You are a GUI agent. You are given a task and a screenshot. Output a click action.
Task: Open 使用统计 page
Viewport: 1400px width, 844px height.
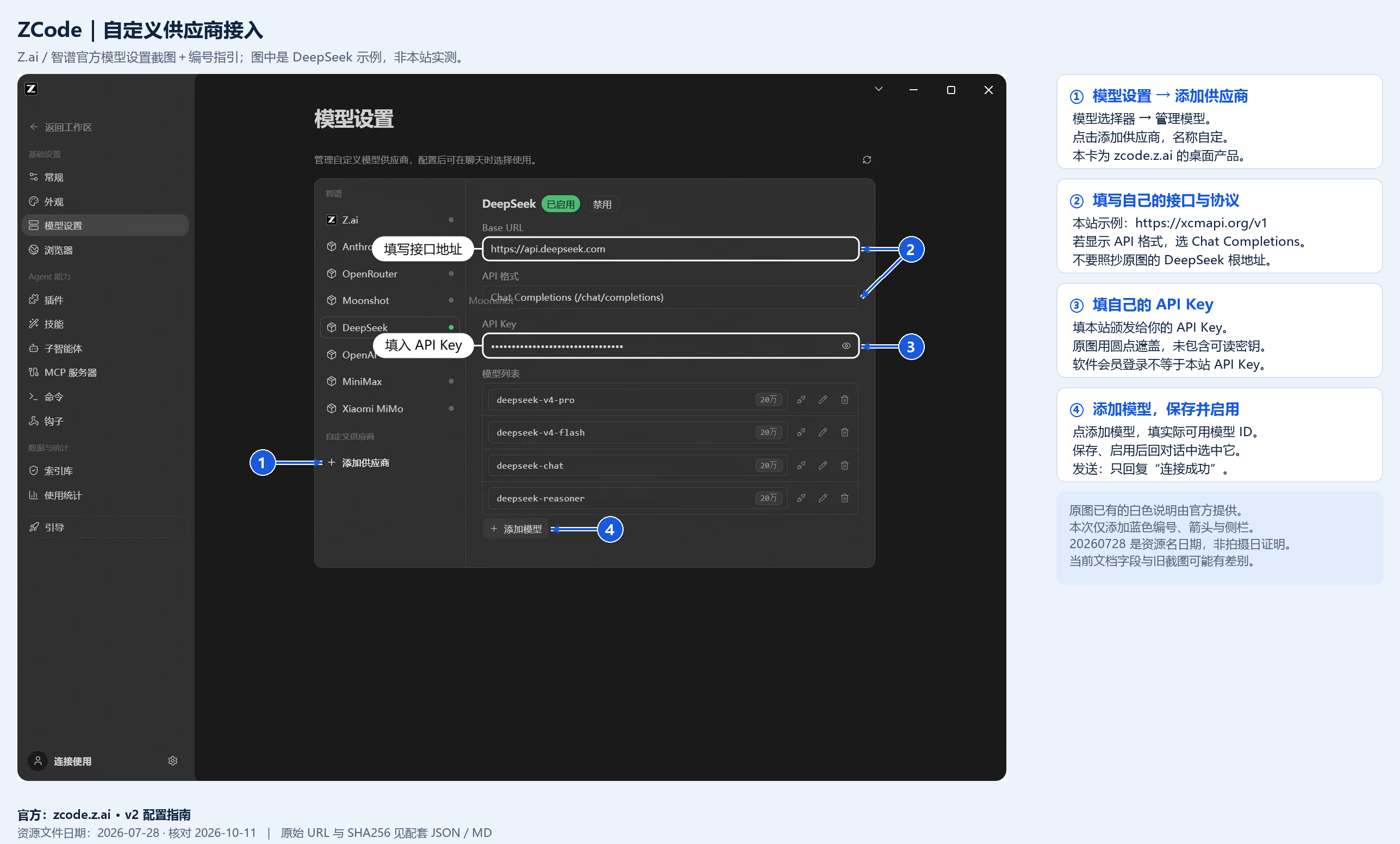point(105,495)
